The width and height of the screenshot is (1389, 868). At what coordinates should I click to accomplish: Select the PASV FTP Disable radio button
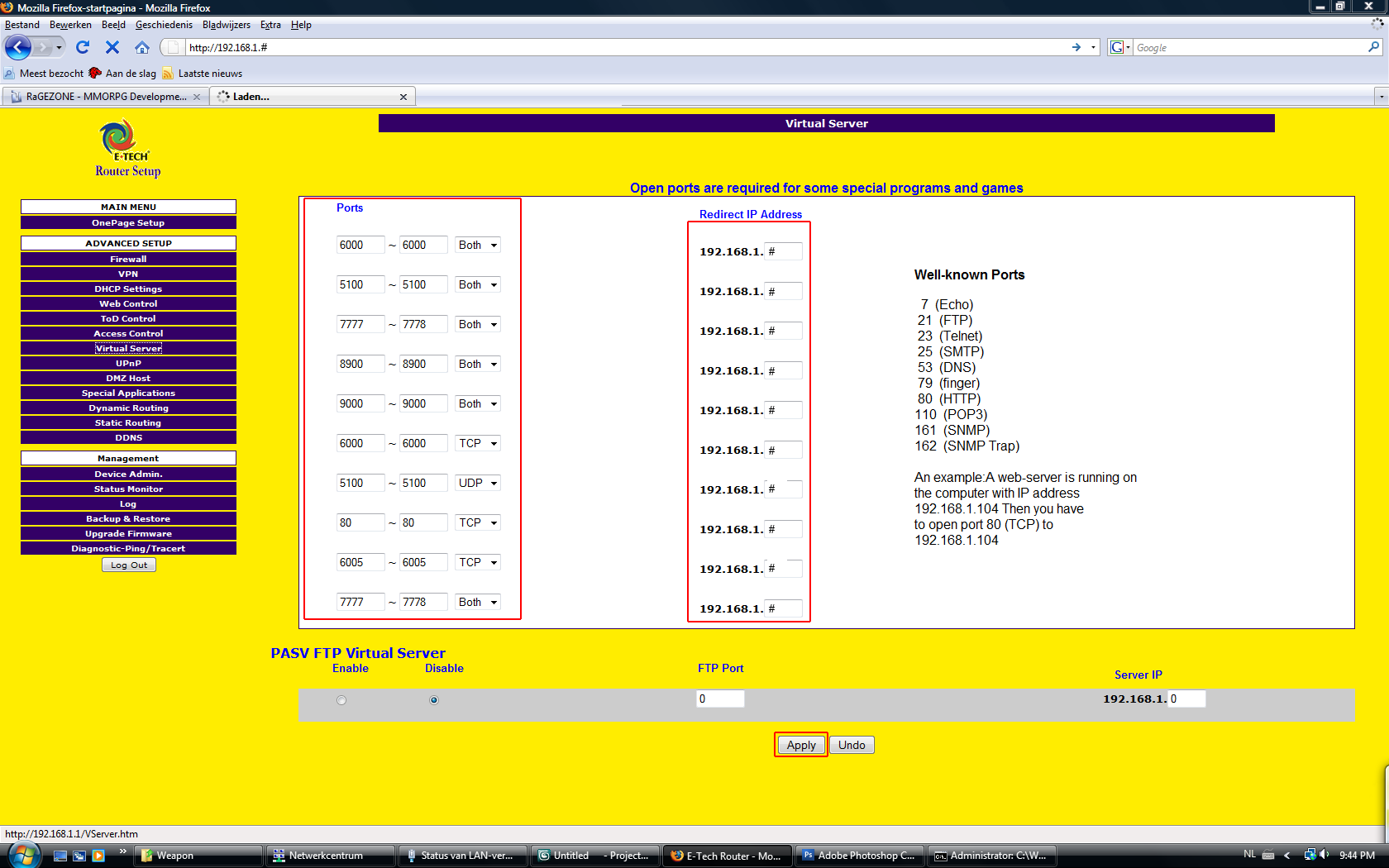point(434,700)
